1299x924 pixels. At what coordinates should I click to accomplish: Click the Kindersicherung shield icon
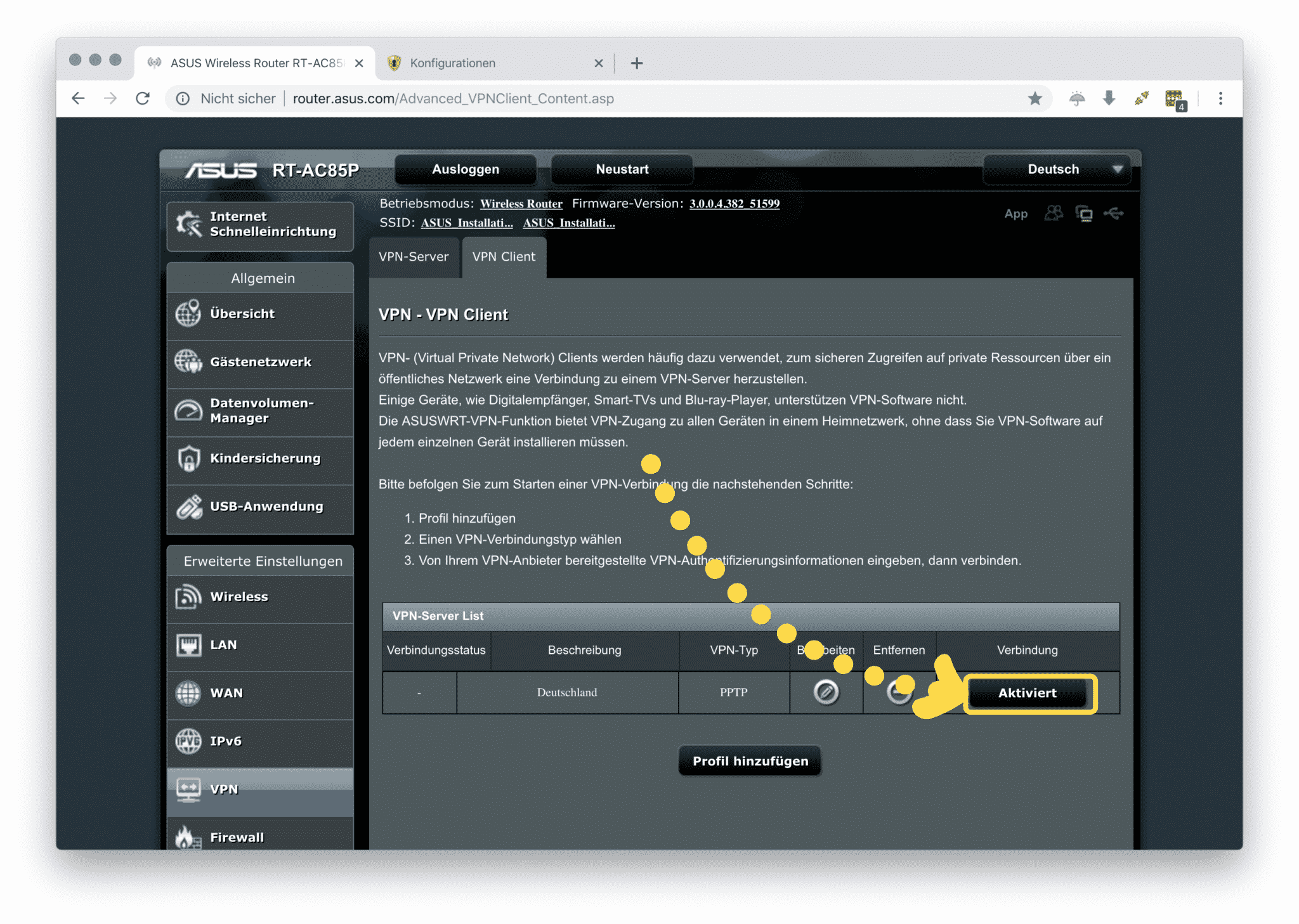188,458
